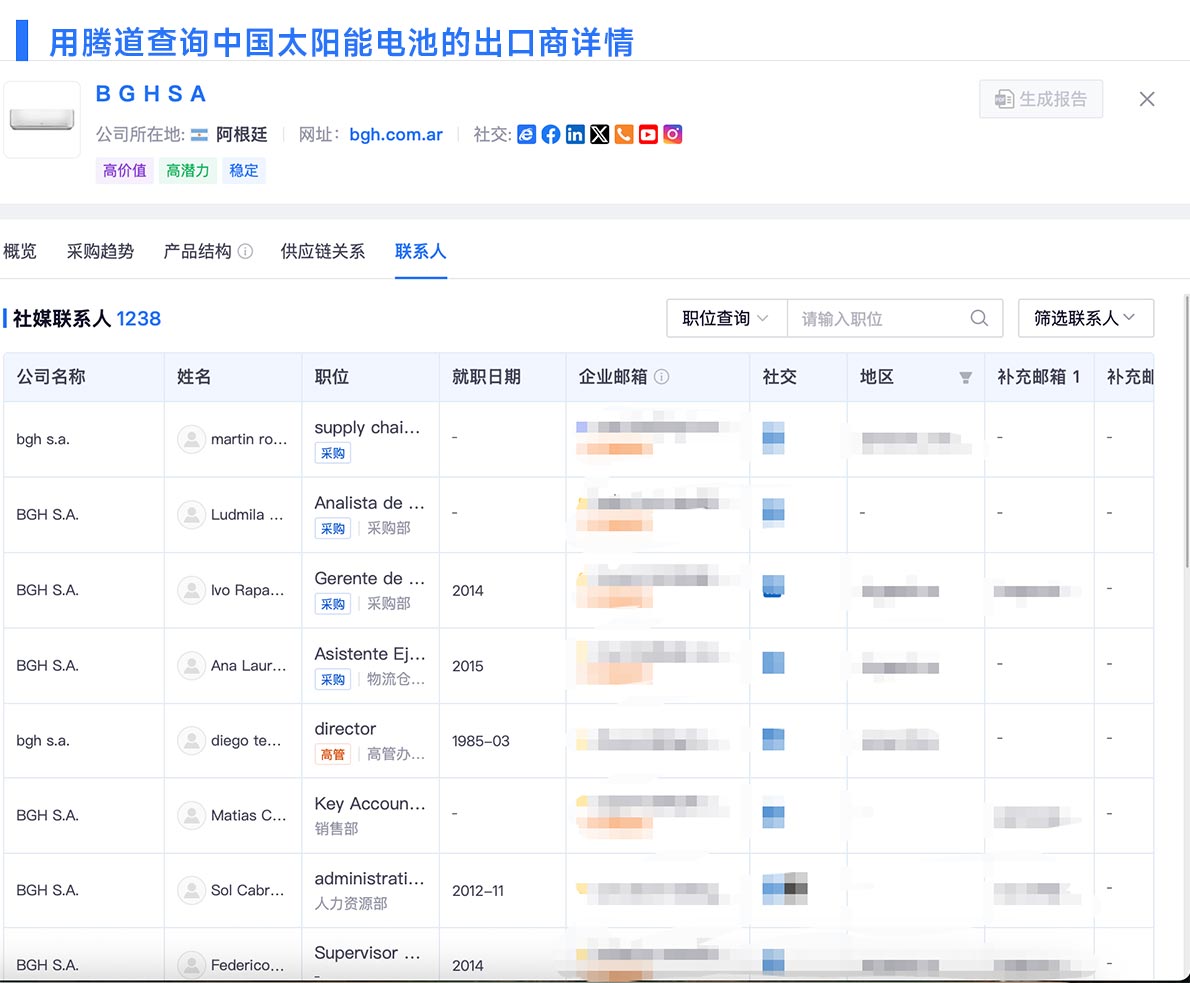
Task: Click the 生成报告 button
Action: [1041, 99]
